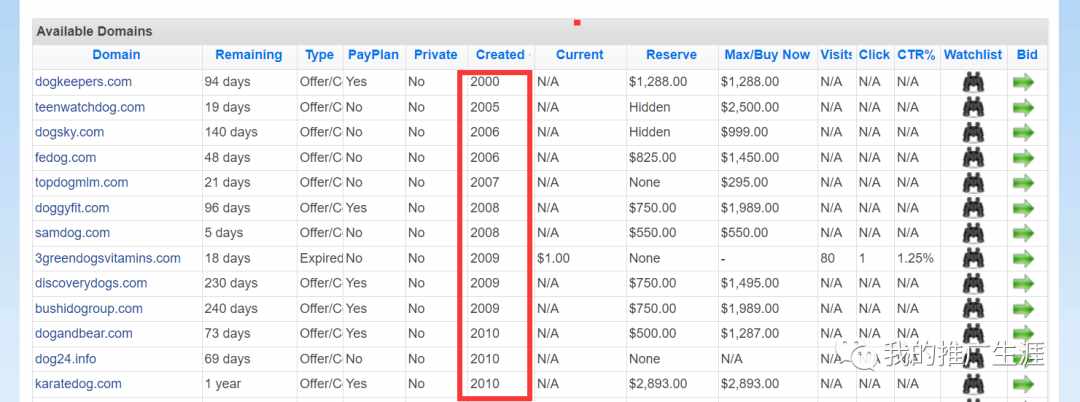
Task: Watch fedog.com using its binoculars icon
Action: pos(973,158)
